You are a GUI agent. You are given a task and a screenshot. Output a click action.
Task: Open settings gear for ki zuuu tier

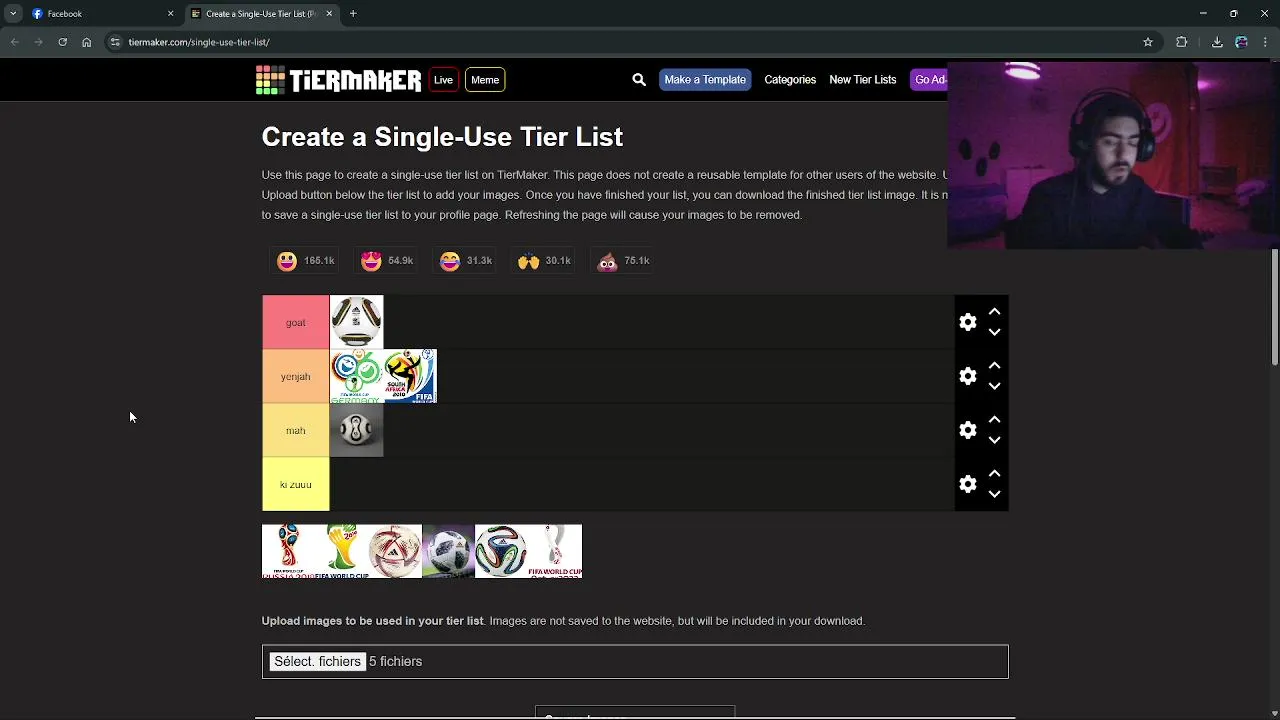tap(968, 484)
